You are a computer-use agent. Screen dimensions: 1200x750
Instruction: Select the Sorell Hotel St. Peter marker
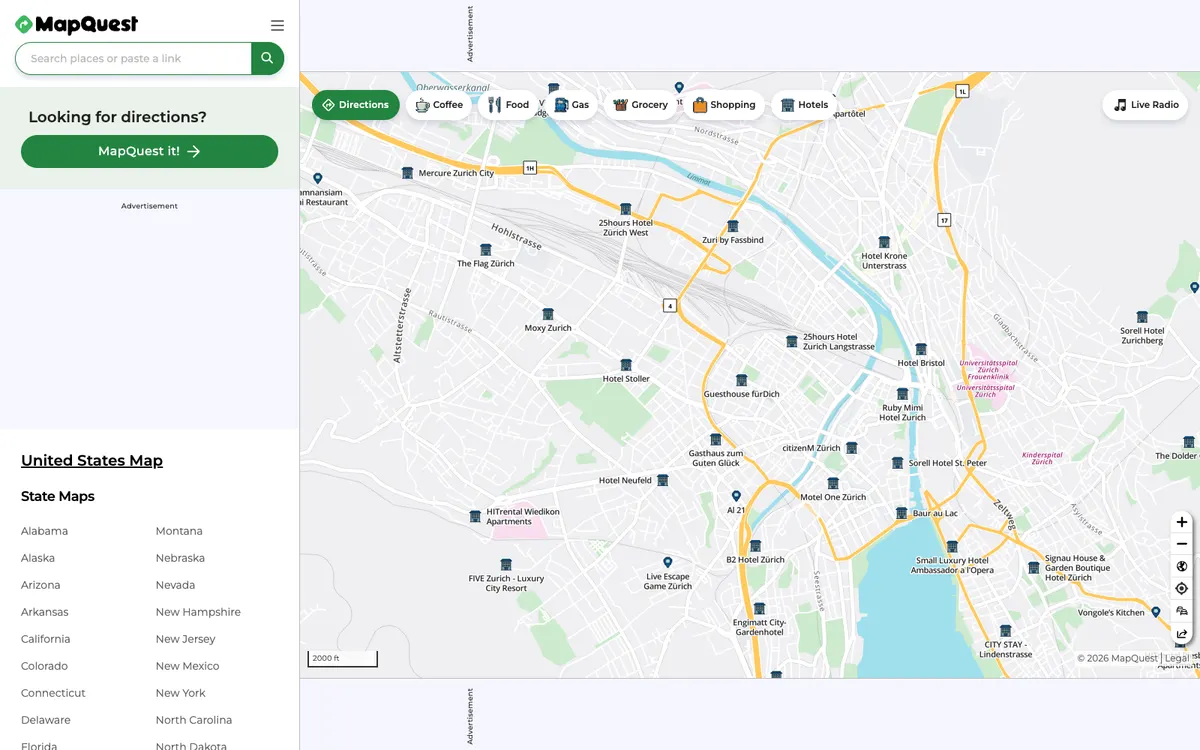(x=897, y=463)
